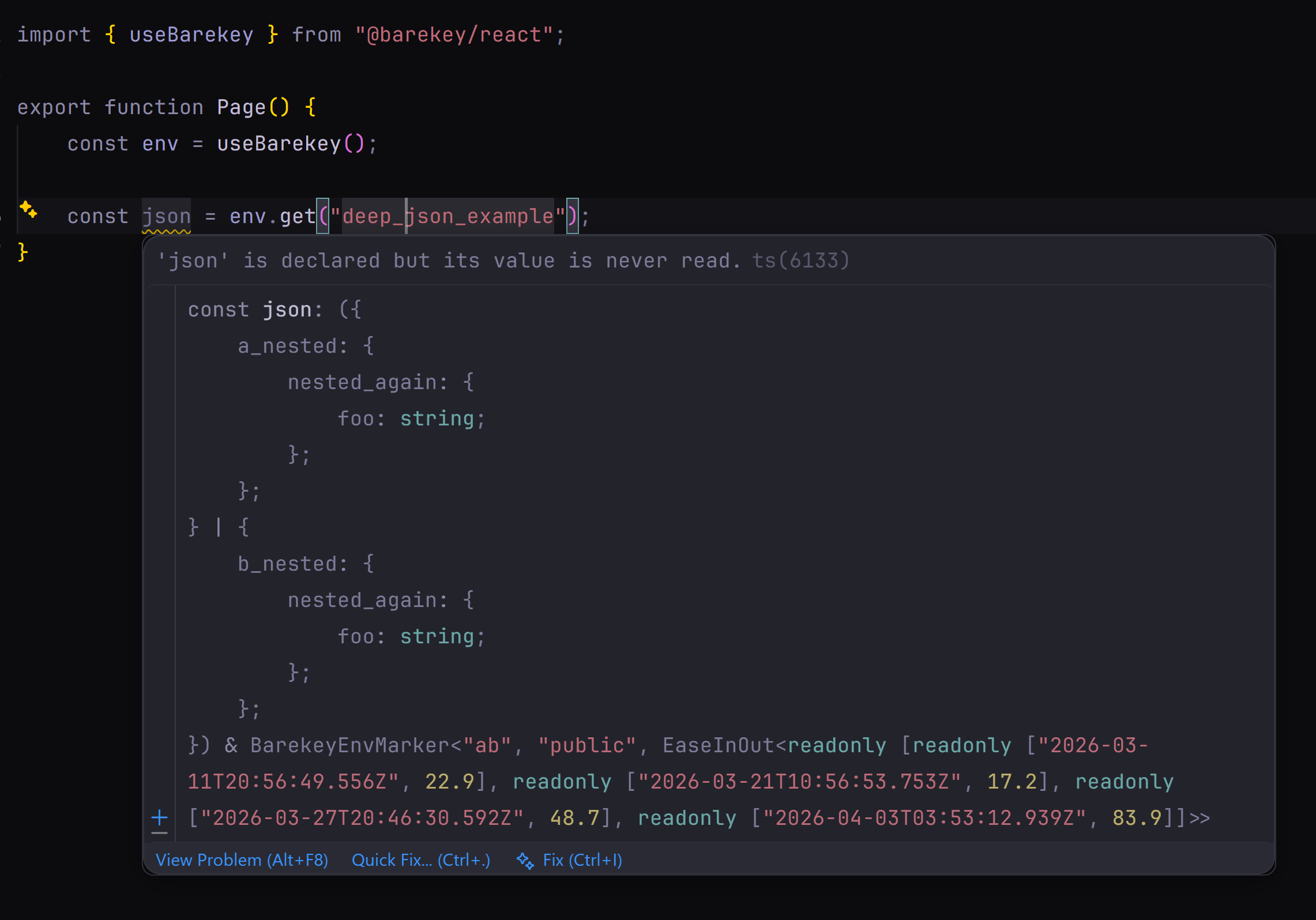The image size is (1316, 920).
Task: Click the useBarekey name in import statement
Action: point(191,35)
